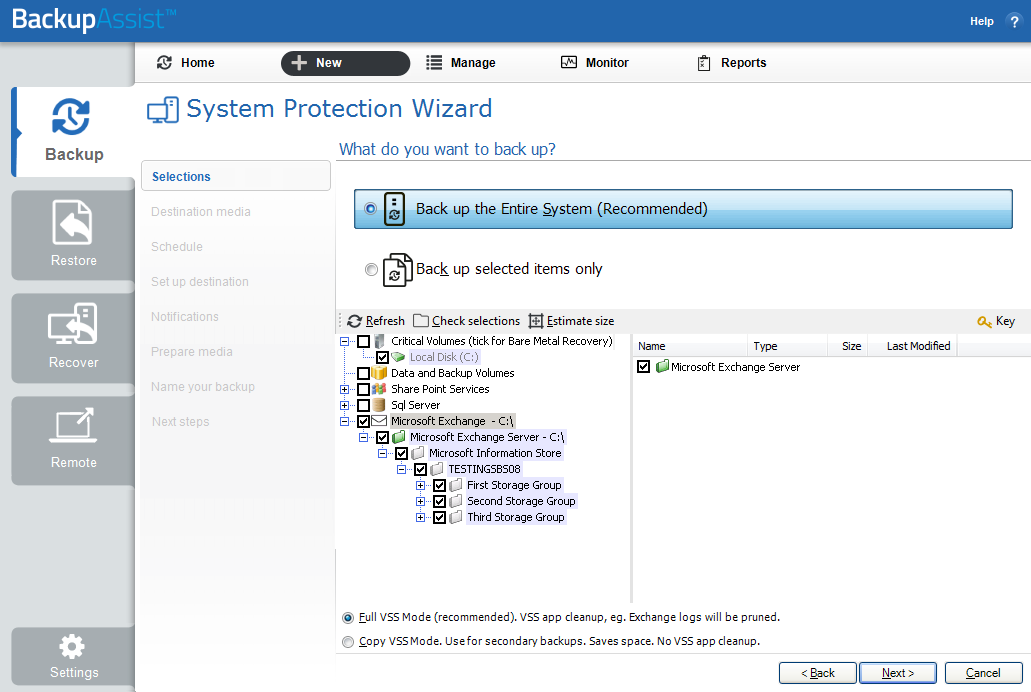Tick Data and Backup Volumes checkbox

coord(363,373)
